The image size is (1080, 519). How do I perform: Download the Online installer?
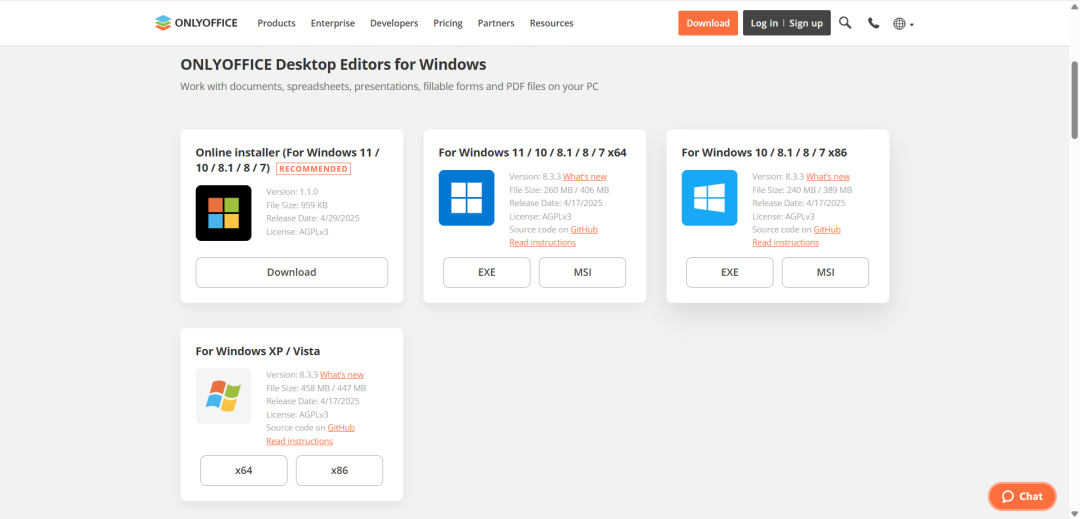click(291, 273)
